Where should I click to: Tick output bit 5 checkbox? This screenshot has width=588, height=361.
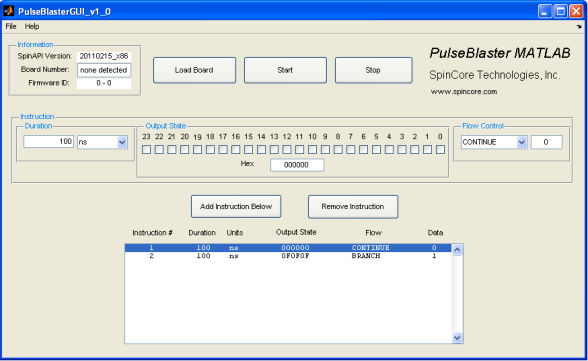pyautogui.click(x=376, y=150)
